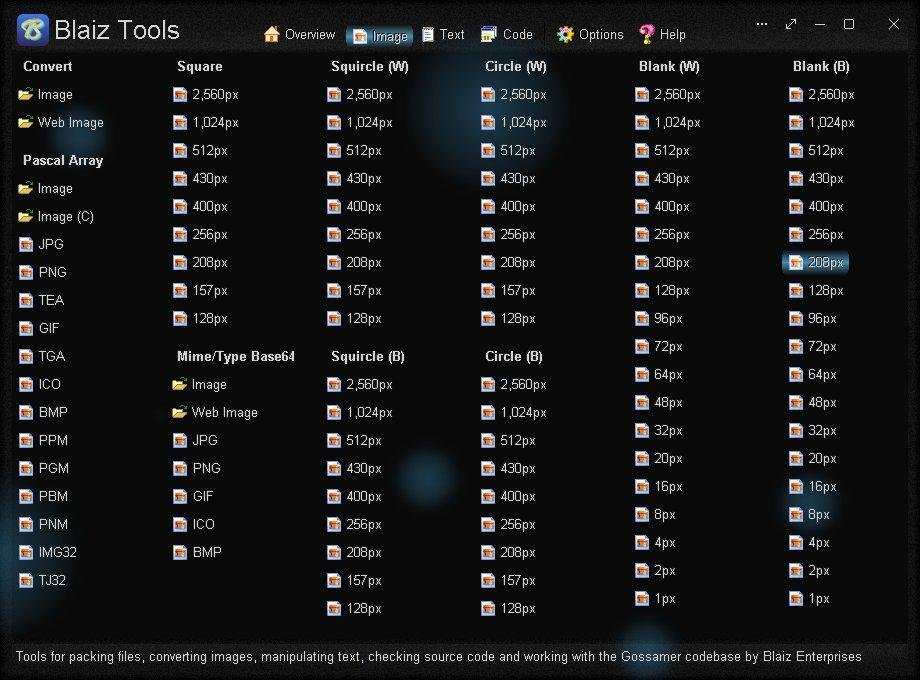The width and height of the screenshot is (920, 680).
Task: Choose the PPM format item
Action: [43, 440]
